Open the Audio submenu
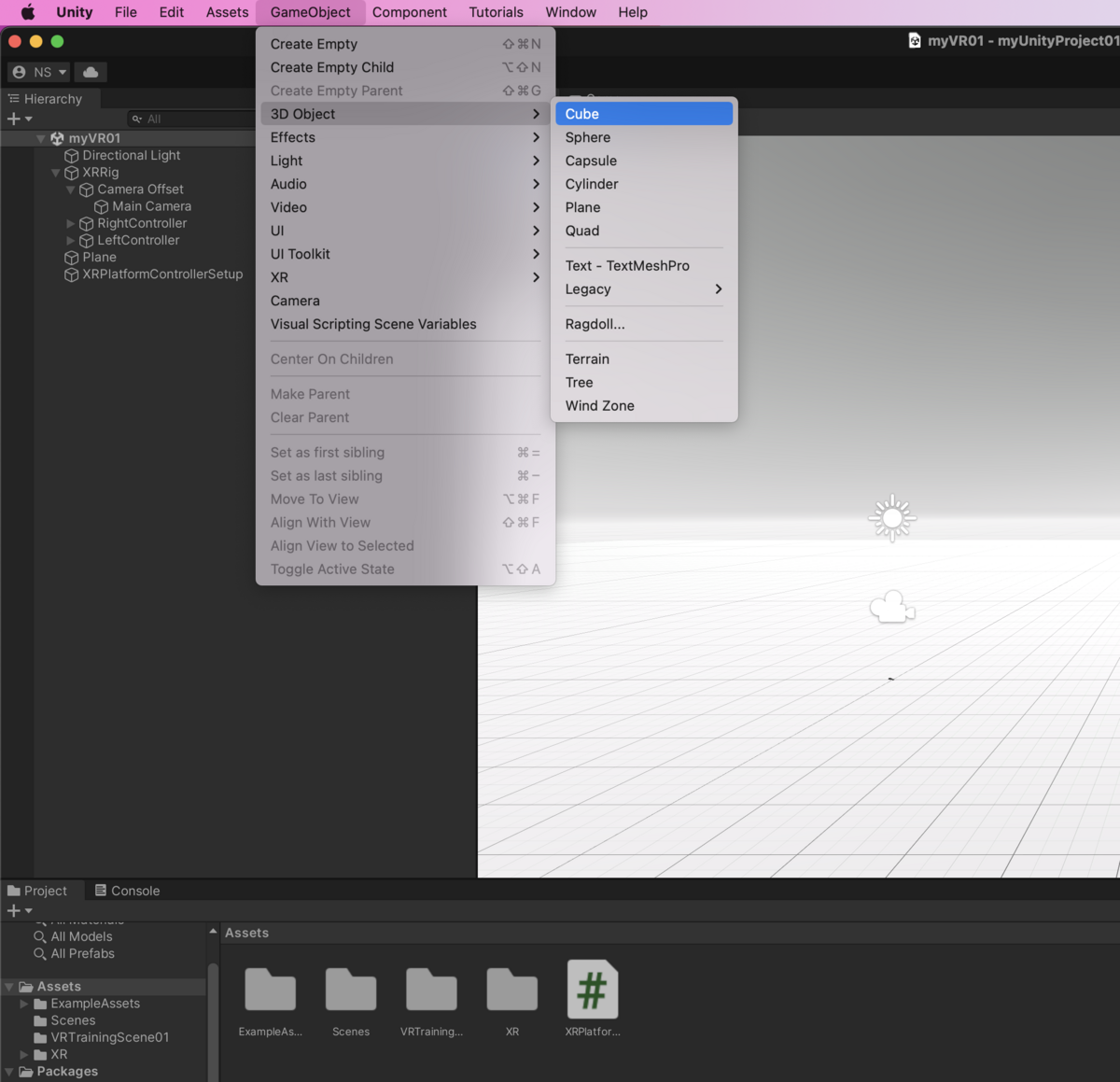This screenshot has height=1082, width=1120. [405, 184]
